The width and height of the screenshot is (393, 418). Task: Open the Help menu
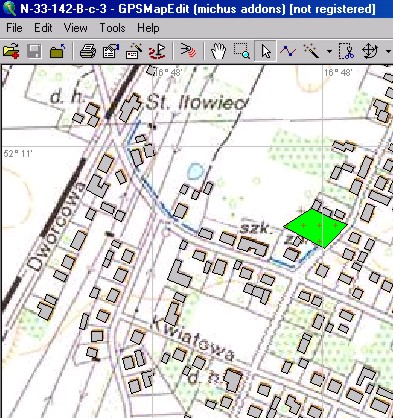point(148,28)
